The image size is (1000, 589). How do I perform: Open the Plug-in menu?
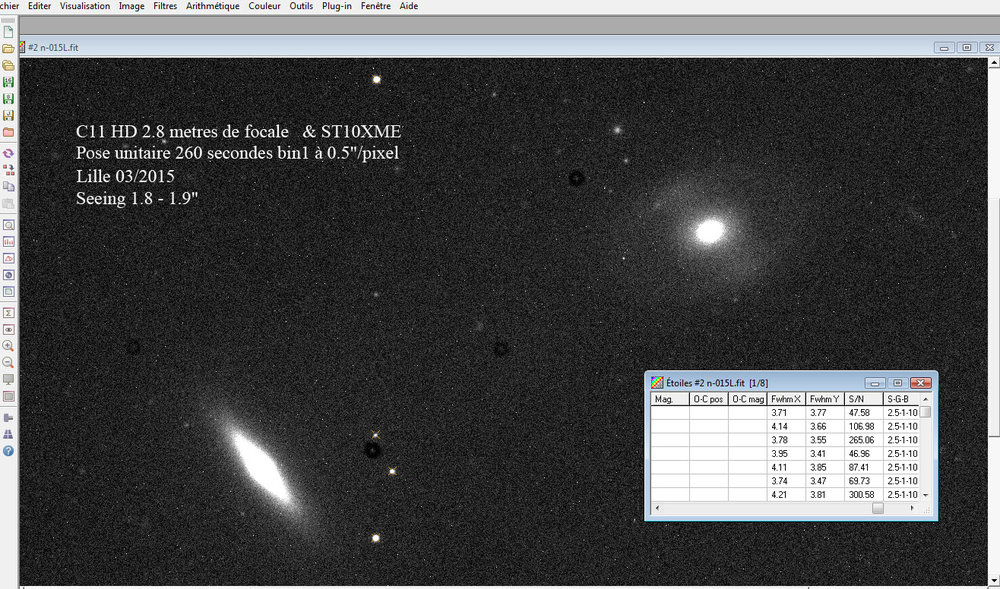[x=337, y=6]
